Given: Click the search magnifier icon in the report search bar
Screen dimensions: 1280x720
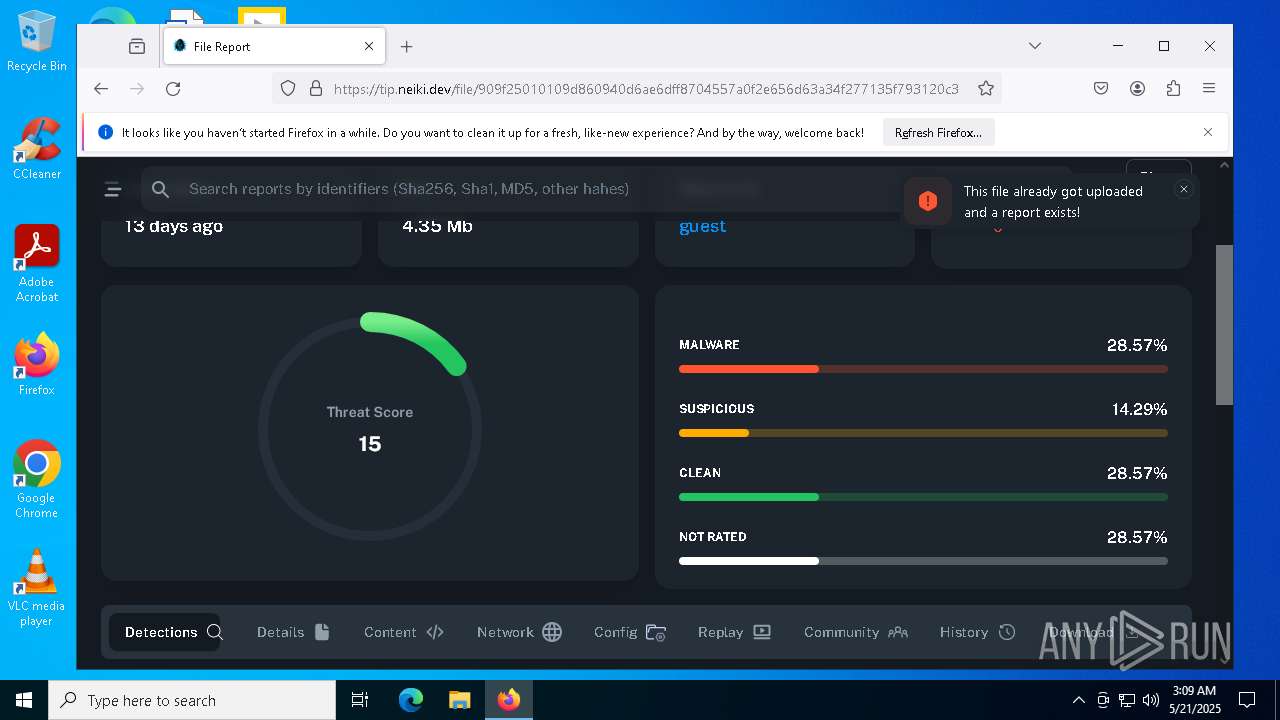Looking at the screenshot, I should [161, 189].
